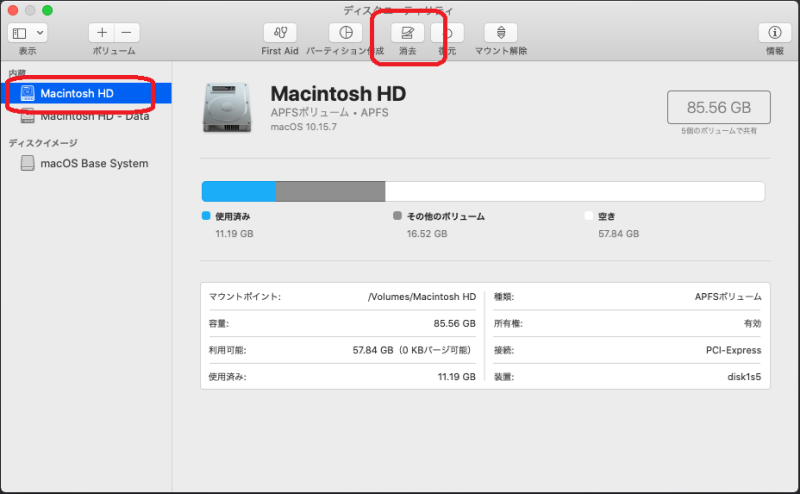Image resolution: width=800 pixels, height=494 pixels.
Task: Remove a volume with the minus button
Action: [127, 33]
